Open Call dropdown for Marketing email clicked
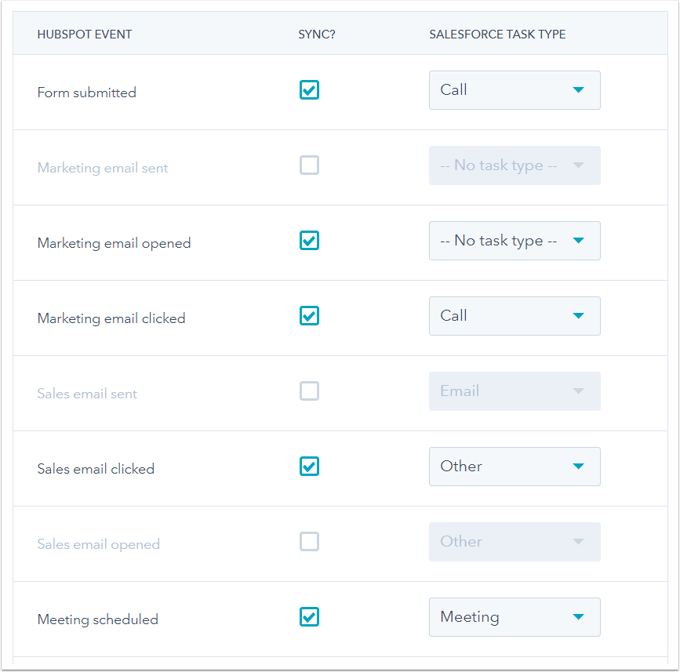Image resolution: width=680 pixels, height=672 pixels. pos(515,316)
